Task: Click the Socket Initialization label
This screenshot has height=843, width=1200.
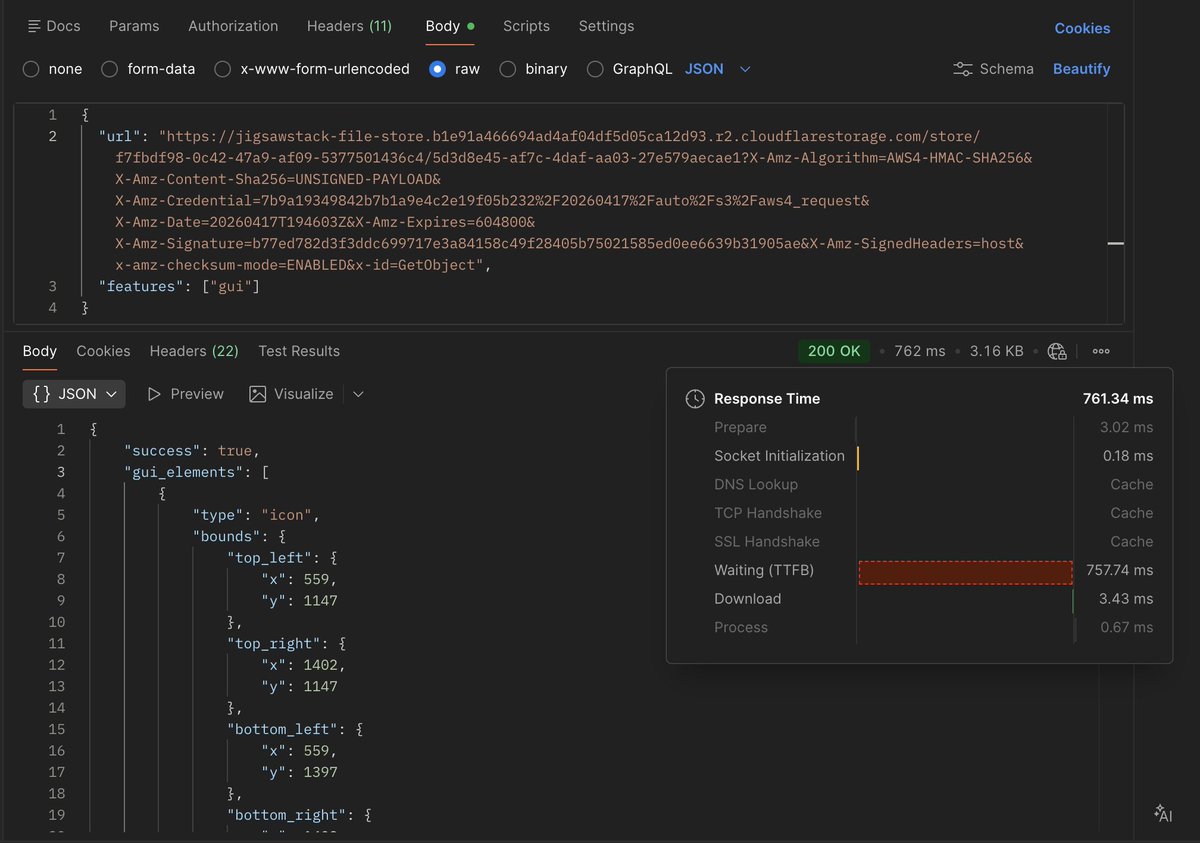Action: 779,456
